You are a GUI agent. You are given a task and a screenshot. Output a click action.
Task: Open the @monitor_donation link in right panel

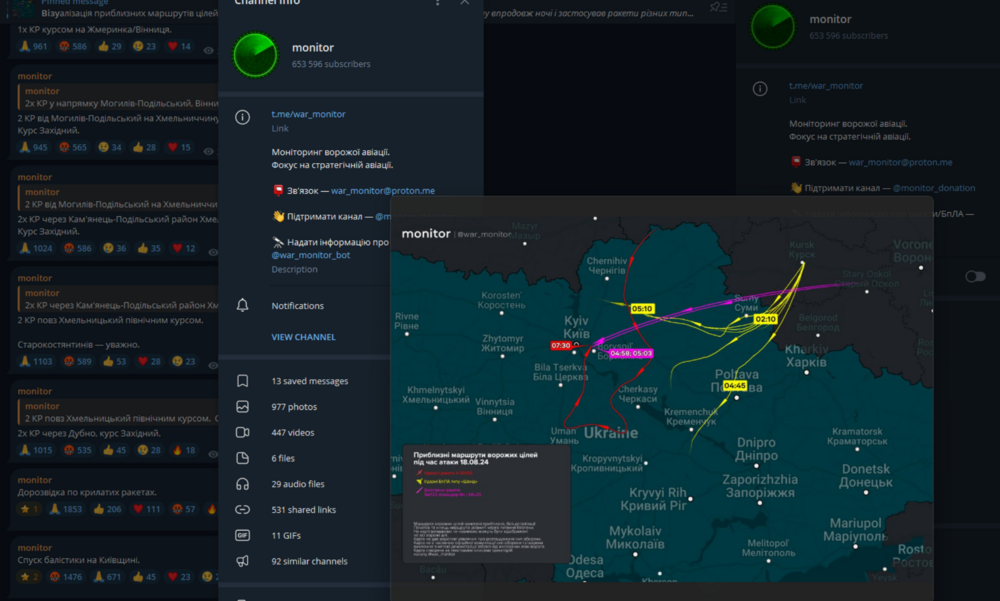point(934,187)
